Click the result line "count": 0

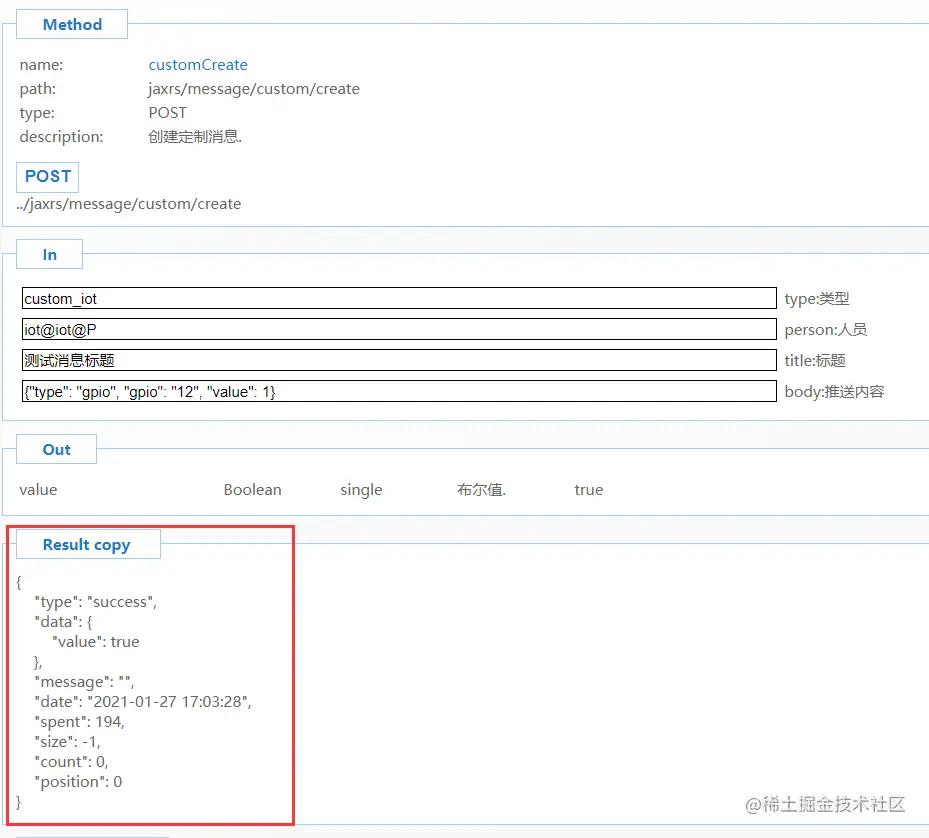pyautogui.click(x=71, y=762)
